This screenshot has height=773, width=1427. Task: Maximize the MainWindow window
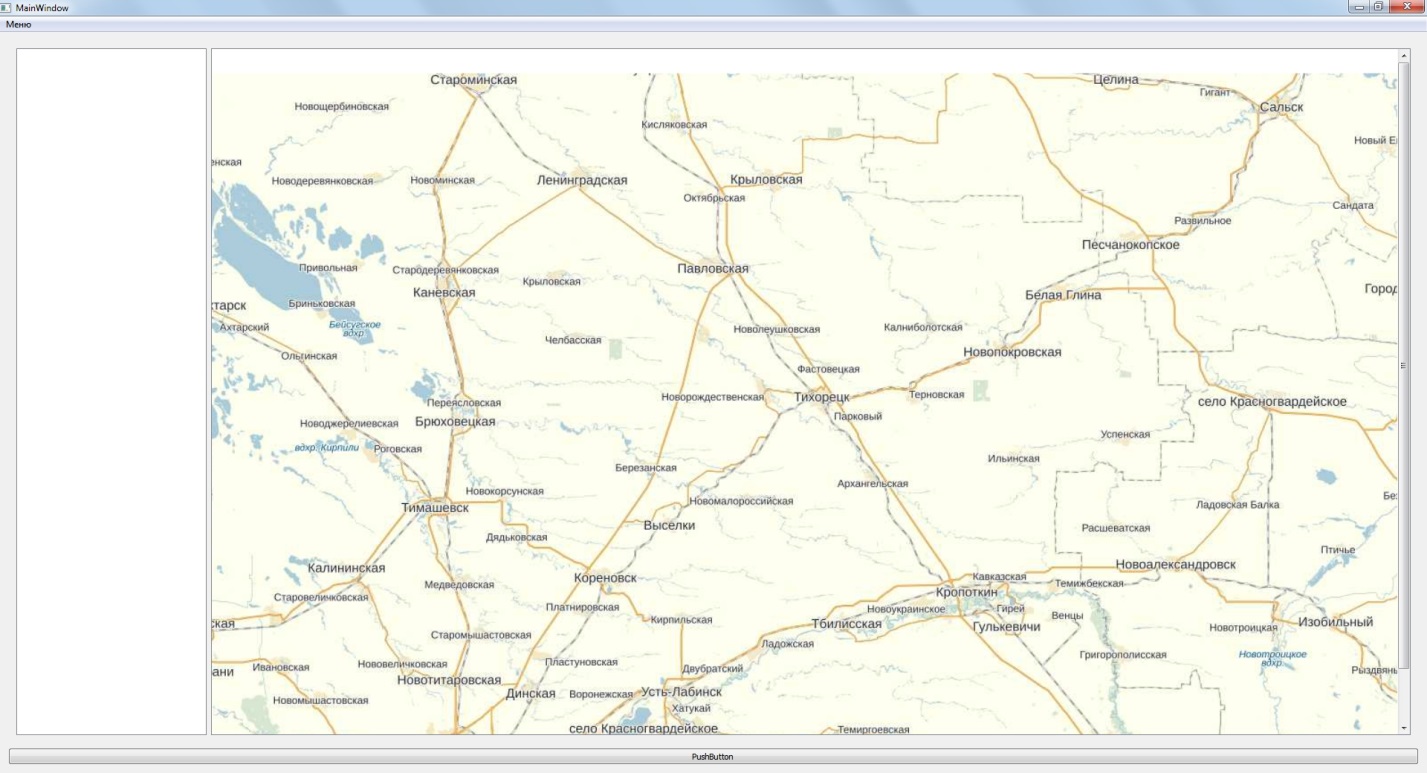[x=1378, y=6]
